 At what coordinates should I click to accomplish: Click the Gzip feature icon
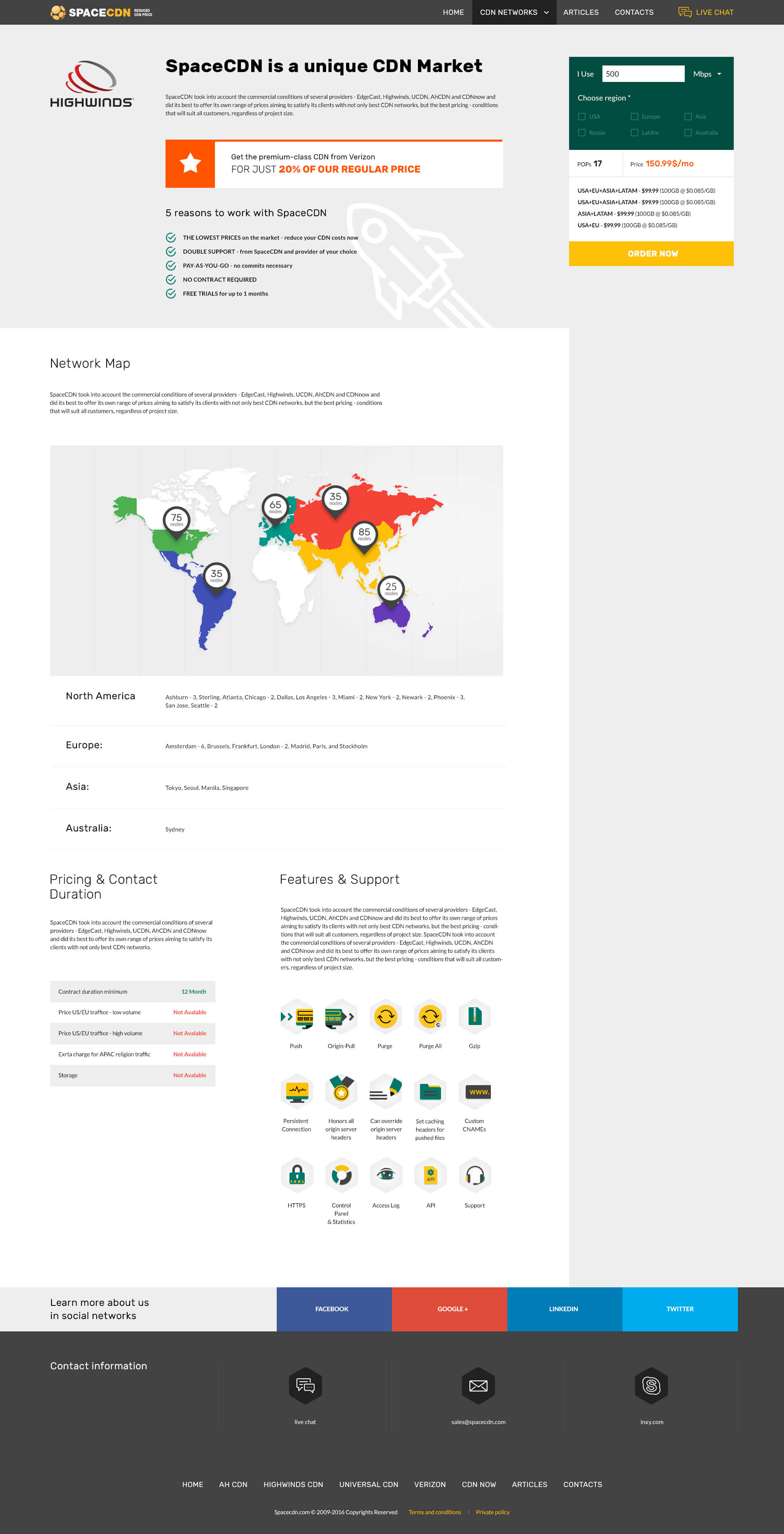pos(474,1016)
